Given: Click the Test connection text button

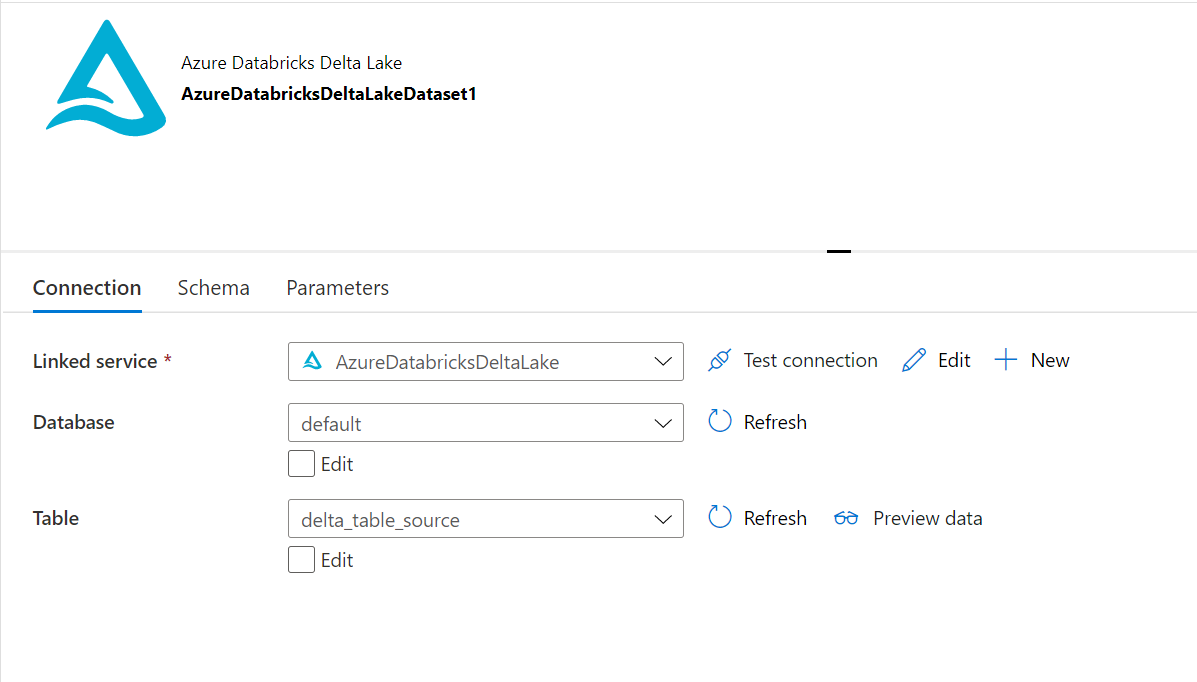Looking at the screenshot, I should pyautogui.click(x=810, y=361).
